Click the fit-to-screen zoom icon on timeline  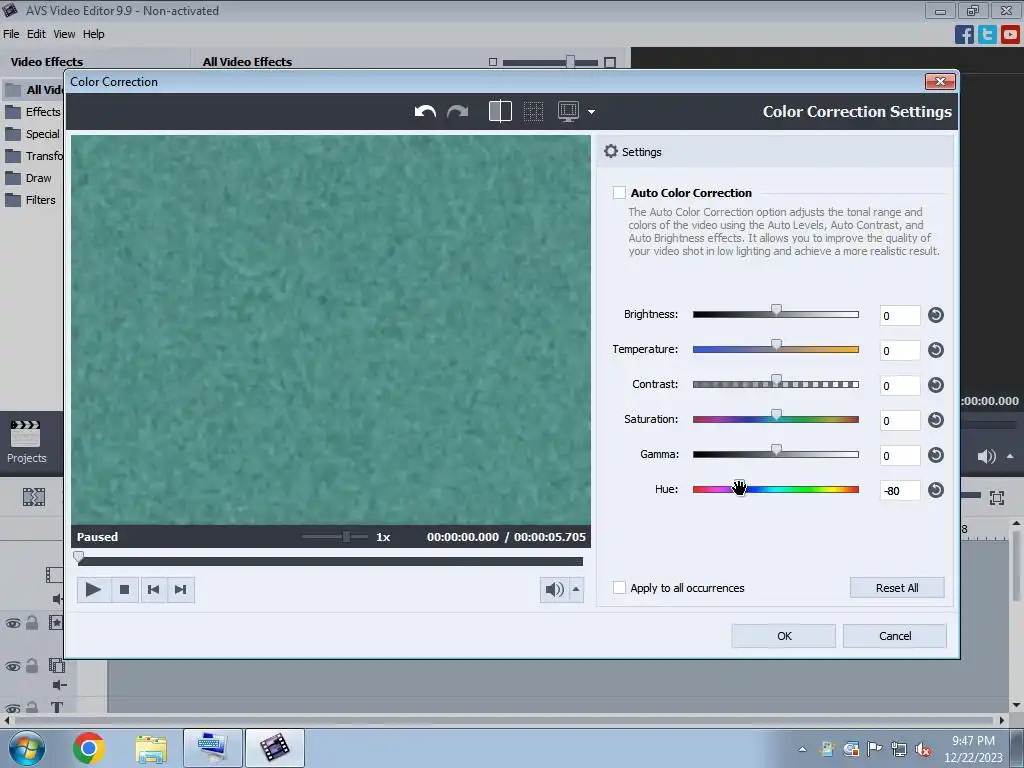click(x=997, y=498)
